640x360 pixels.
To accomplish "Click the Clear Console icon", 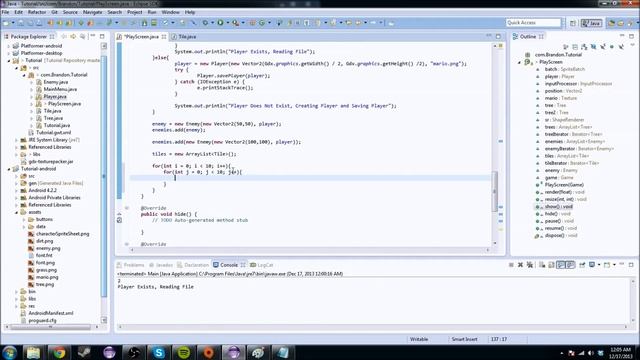I will pos(542,265).
